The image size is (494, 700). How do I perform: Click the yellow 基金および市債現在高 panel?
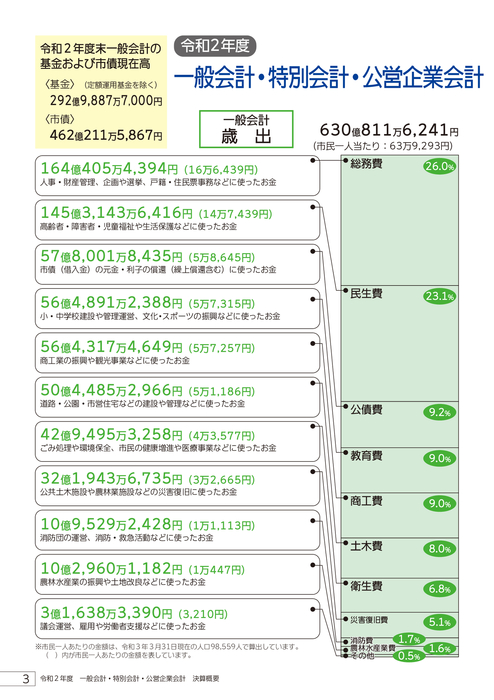[x=101, y=92]
